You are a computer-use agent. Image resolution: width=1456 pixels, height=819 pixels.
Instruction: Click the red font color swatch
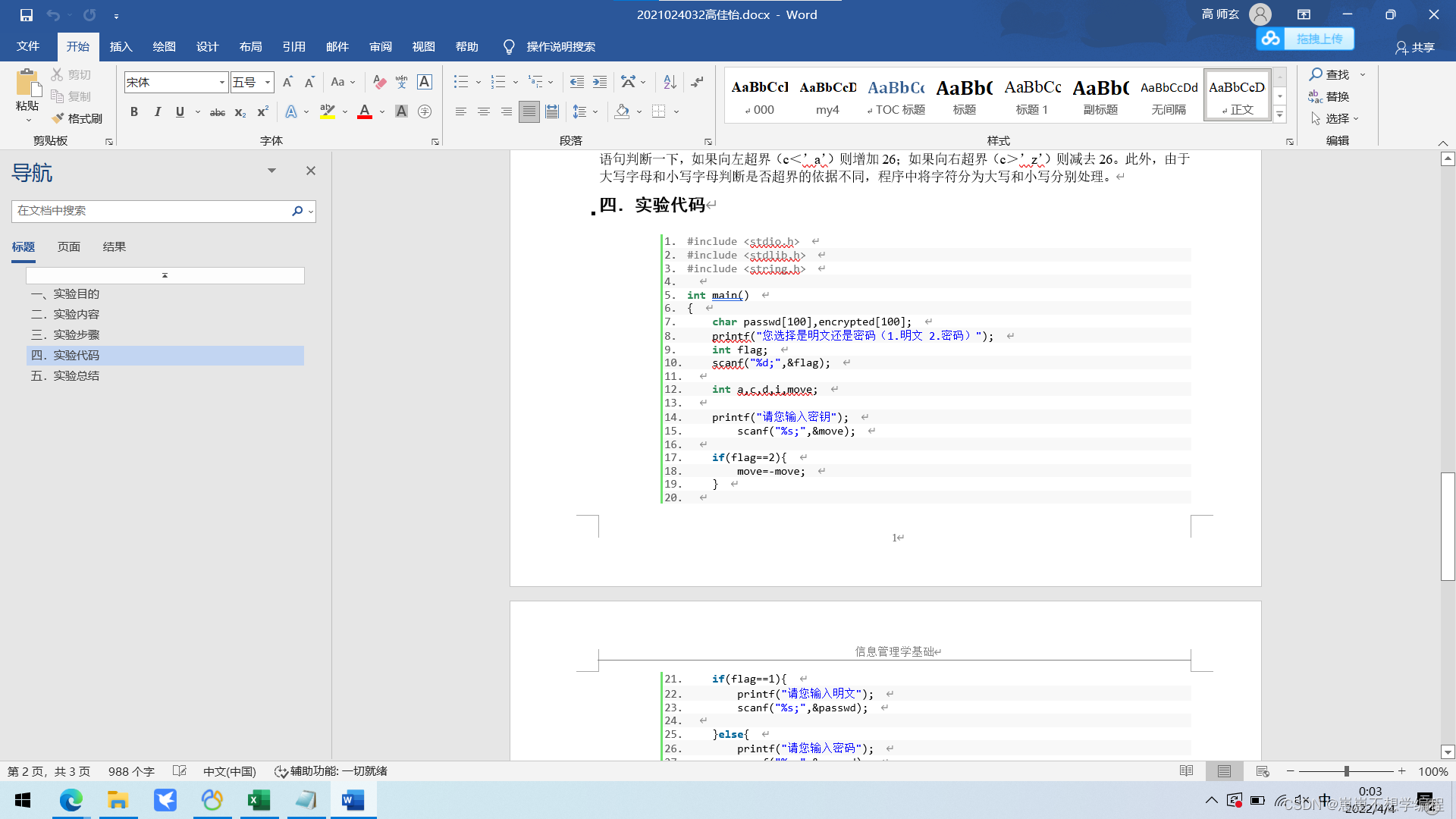point(365,112)
